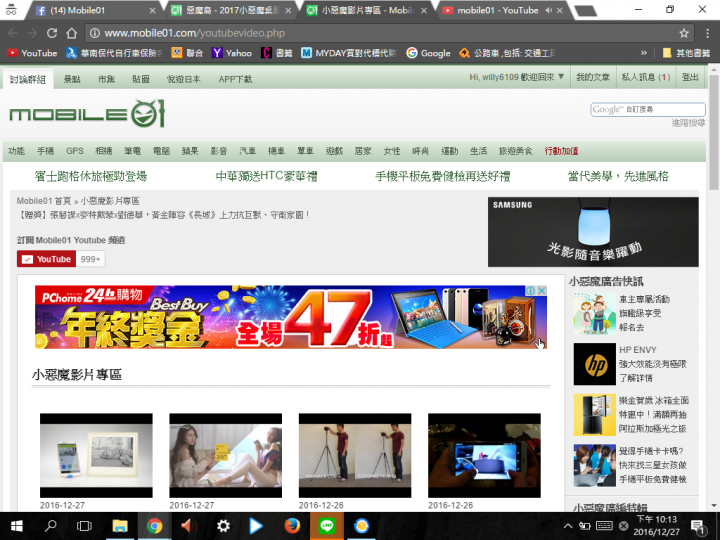Screen dimensions: 720x540
Task: Open the Google bookmark
Action: pos(428,53)
